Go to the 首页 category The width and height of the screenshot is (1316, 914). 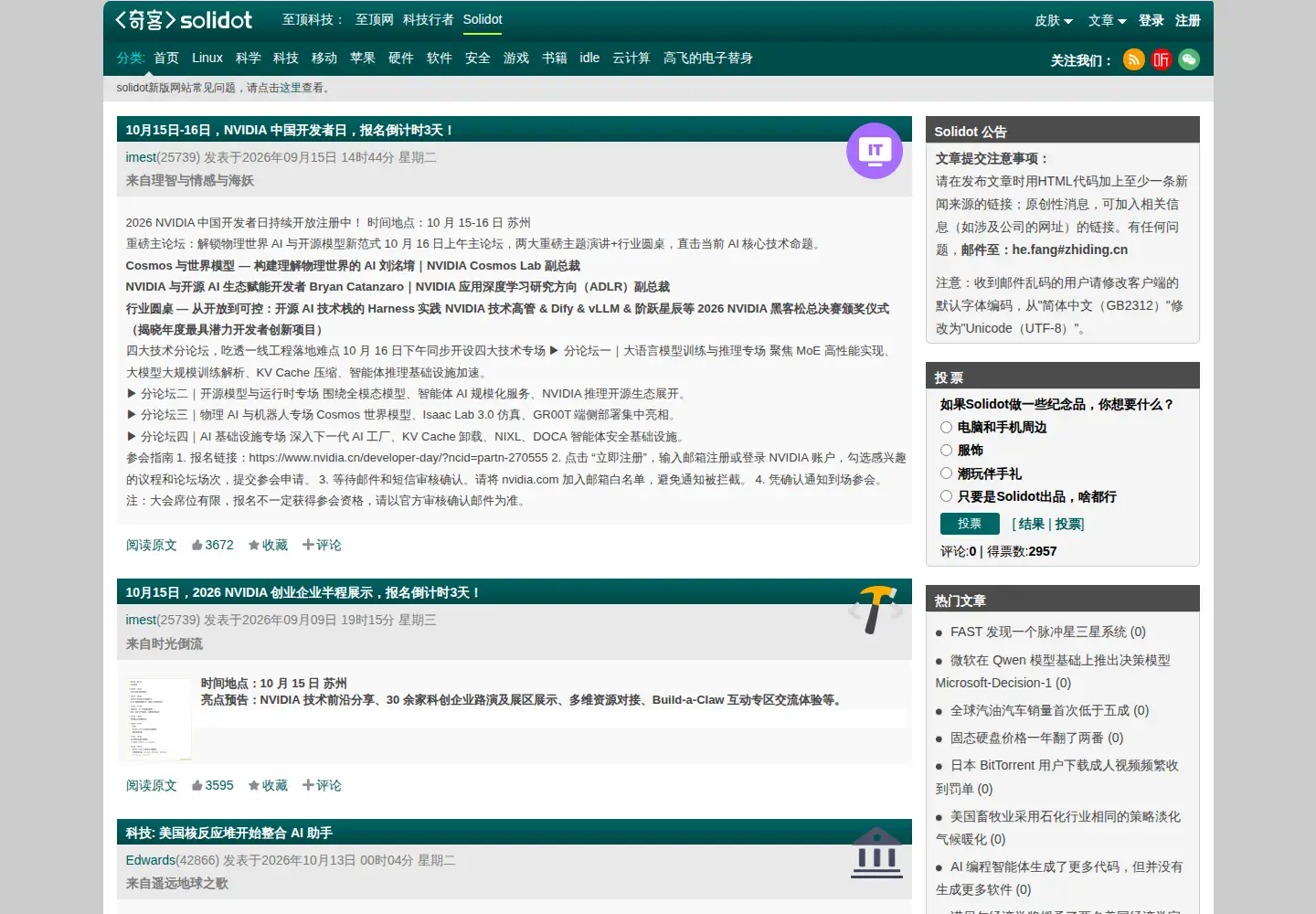tap(166, 58)
